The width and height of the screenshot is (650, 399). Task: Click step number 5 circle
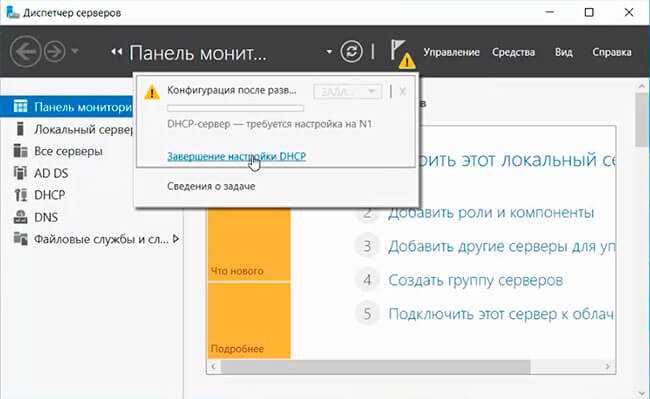coord(367,314)
